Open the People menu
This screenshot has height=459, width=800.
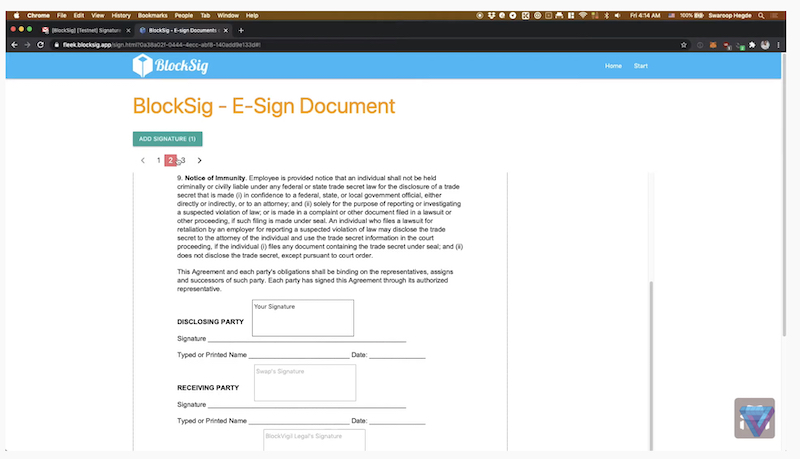[x=184, y=15]
